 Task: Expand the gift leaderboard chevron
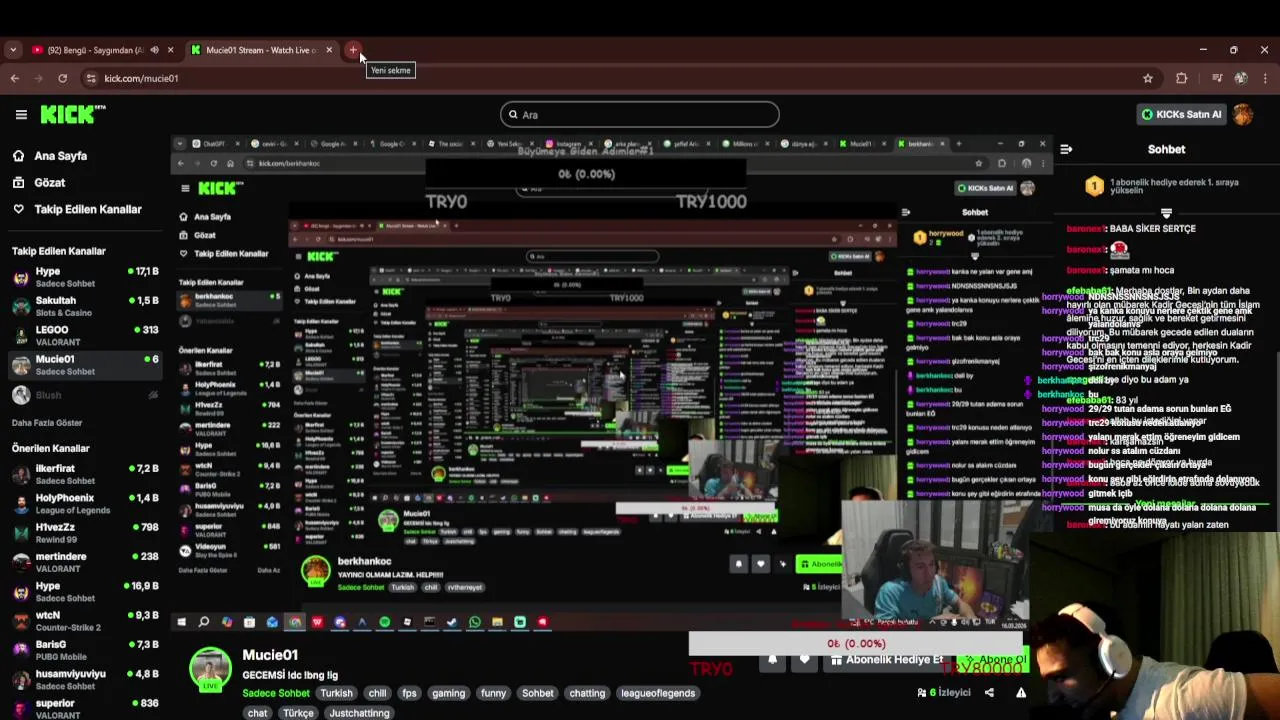click(1166, 213)
